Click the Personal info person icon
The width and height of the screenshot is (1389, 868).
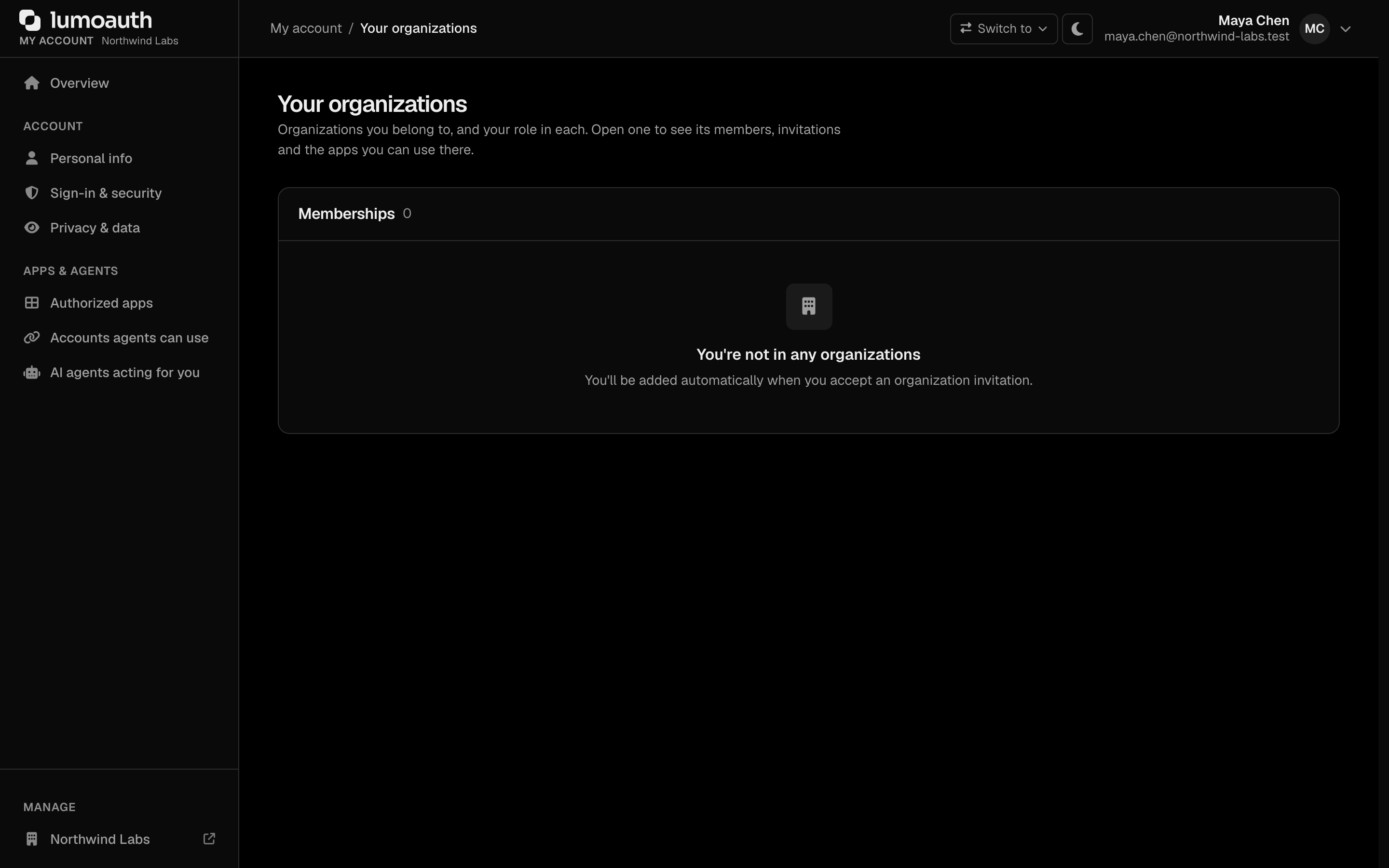point(31,158)
